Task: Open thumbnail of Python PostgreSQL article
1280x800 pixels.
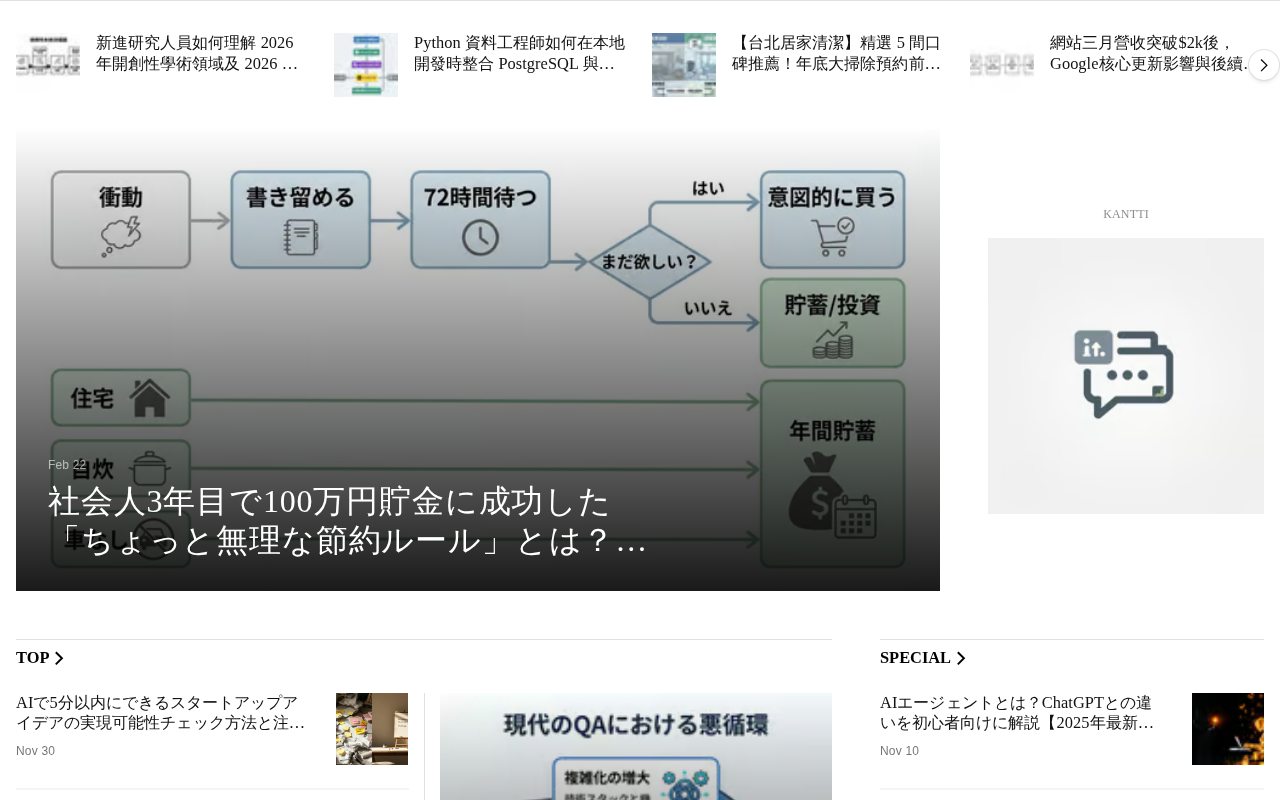Action: click(x=366, y=65)
